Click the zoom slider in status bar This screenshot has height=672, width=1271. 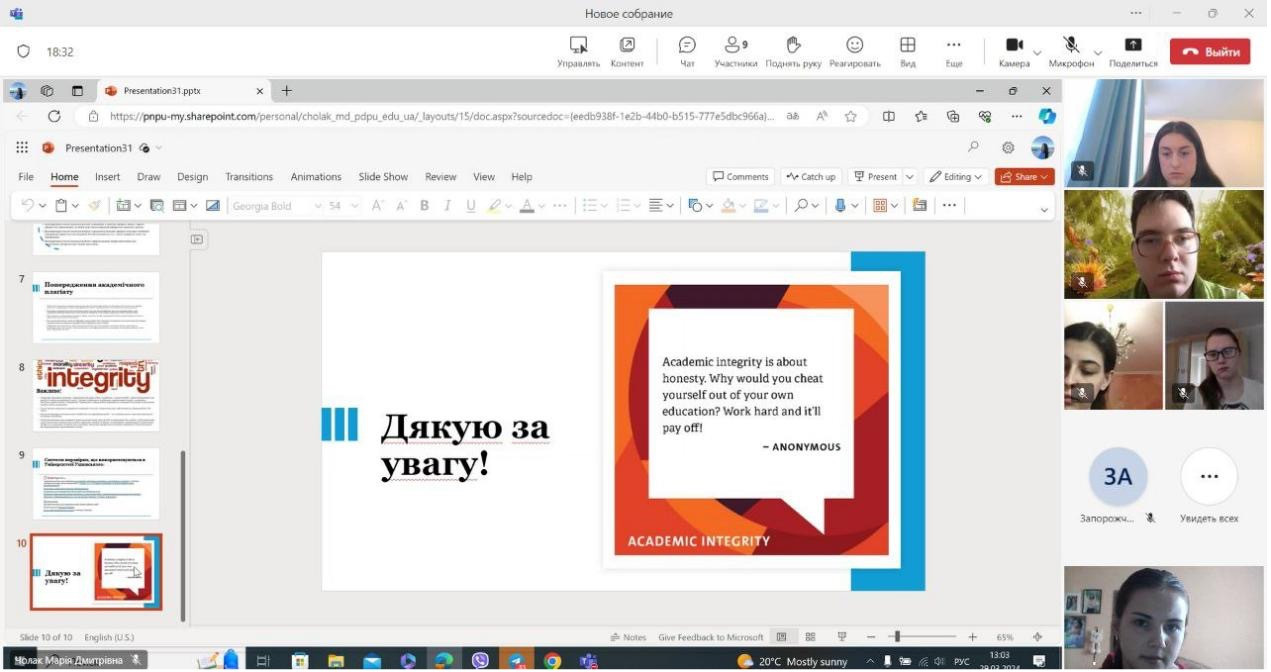[897, 637]
